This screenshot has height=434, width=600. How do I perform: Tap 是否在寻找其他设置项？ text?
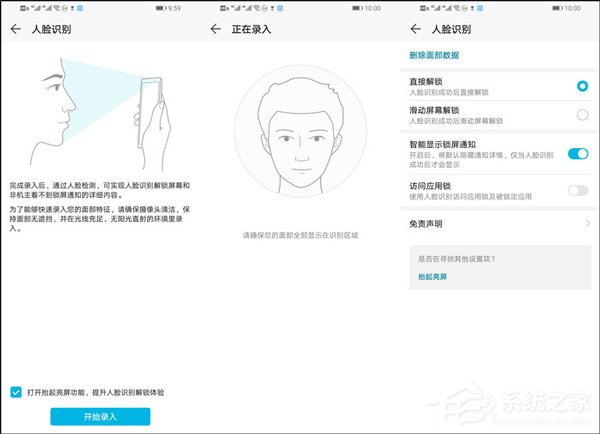(457, 259)
